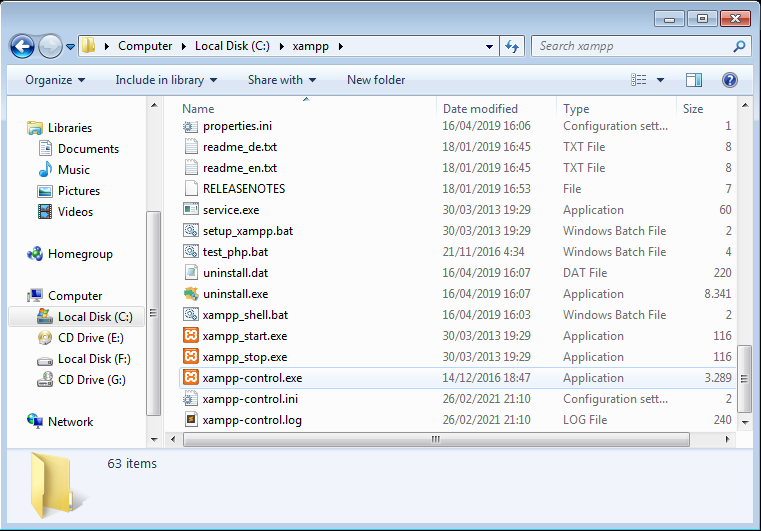Click the magnifier icon in search box
Viewport: 761px width, 531px height.
(739, 46)
